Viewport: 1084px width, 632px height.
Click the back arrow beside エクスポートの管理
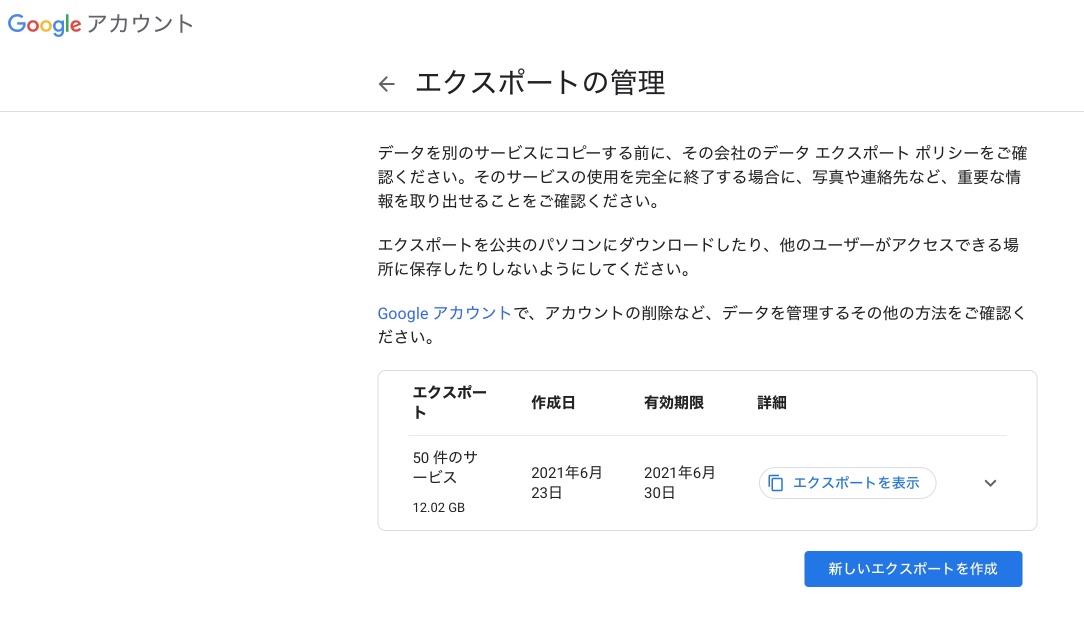(387, 84)
